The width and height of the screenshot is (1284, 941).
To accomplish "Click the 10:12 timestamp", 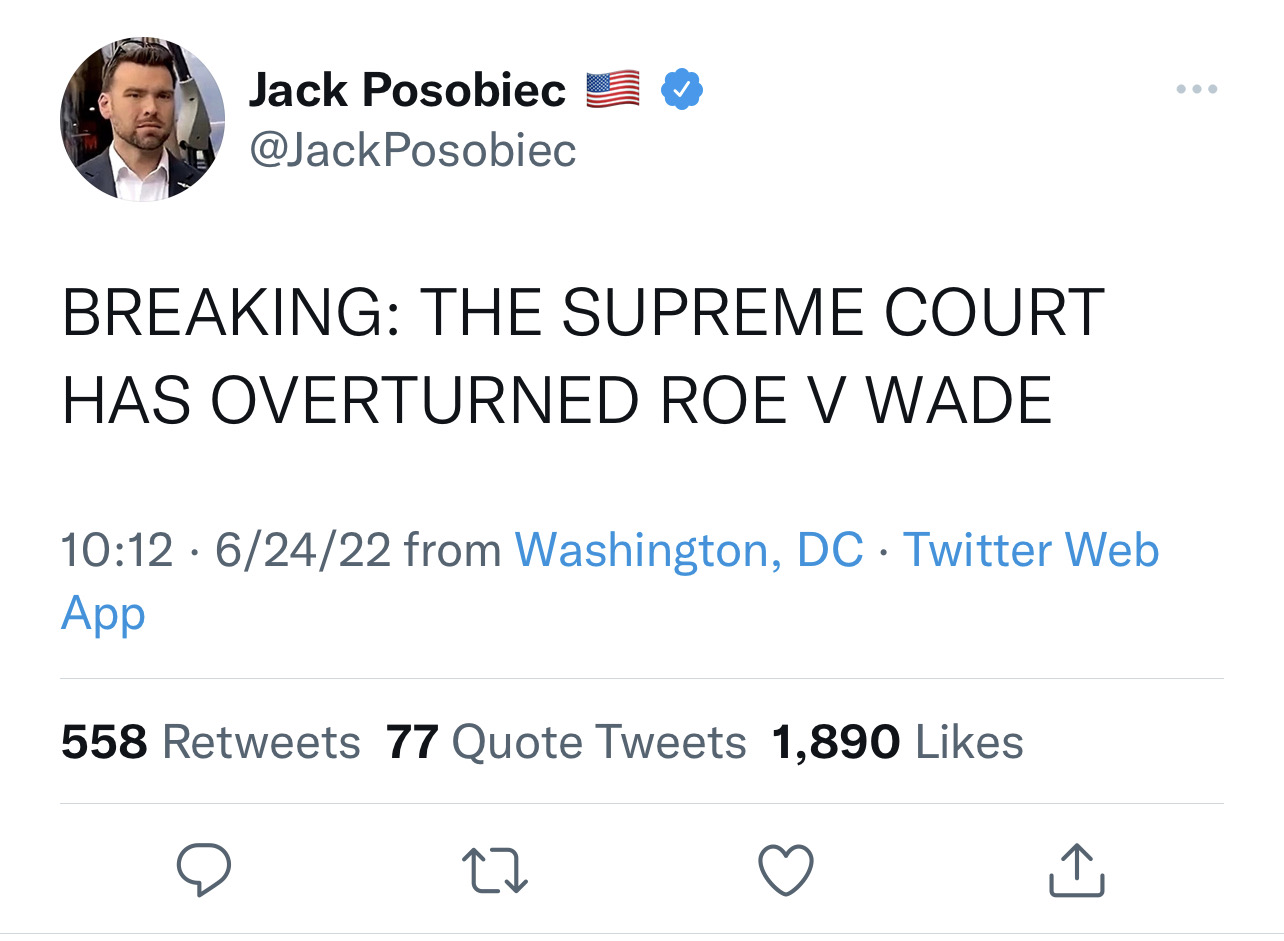I will (117, 549).
